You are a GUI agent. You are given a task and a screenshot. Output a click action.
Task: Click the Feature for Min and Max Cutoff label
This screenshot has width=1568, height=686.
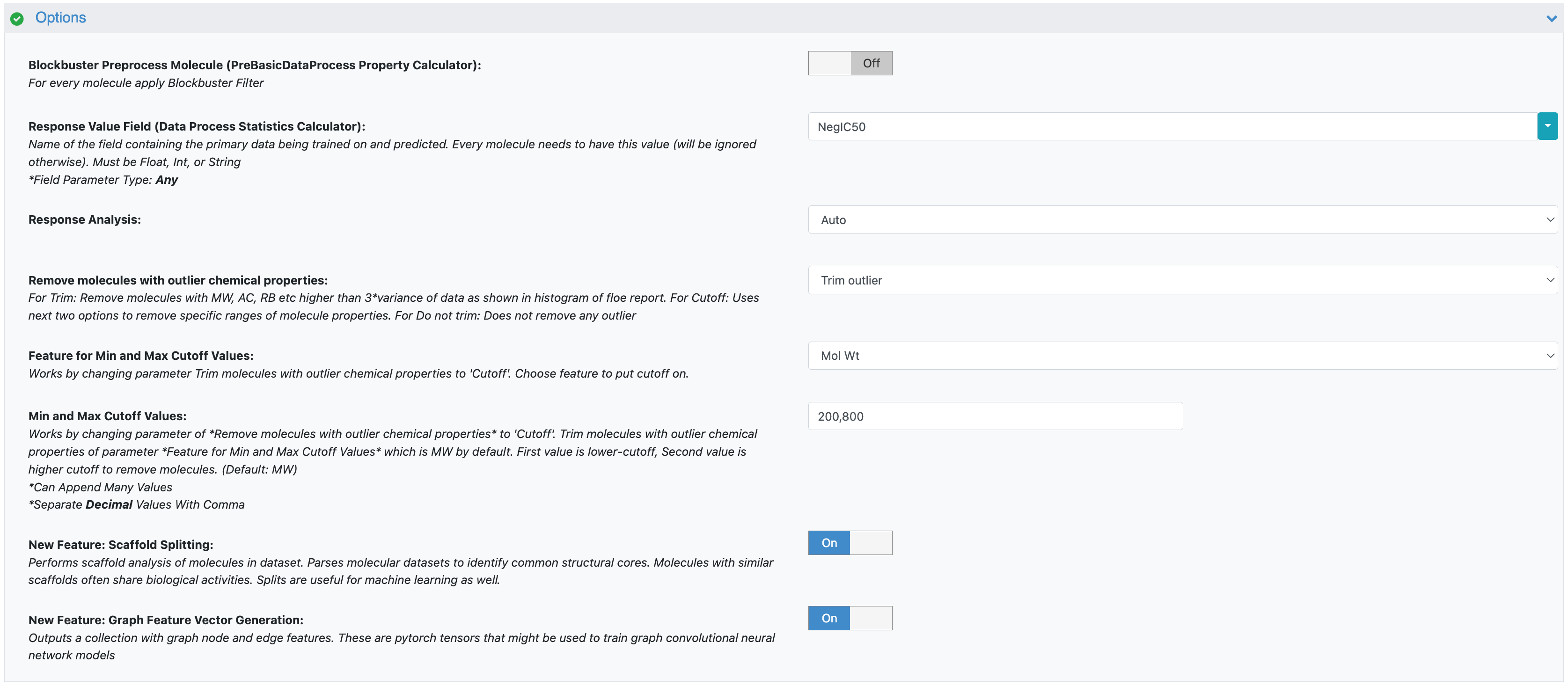click(140, 356)
